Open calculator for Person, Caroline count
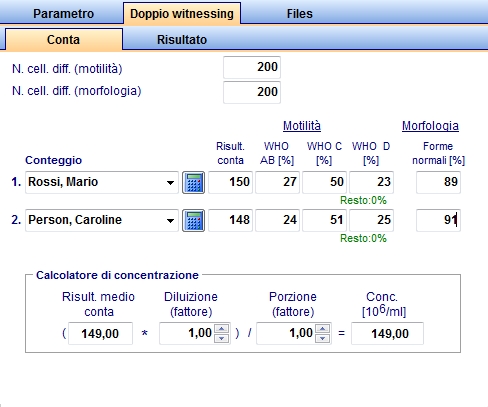 pyautogui.click(x=193, y=220)
